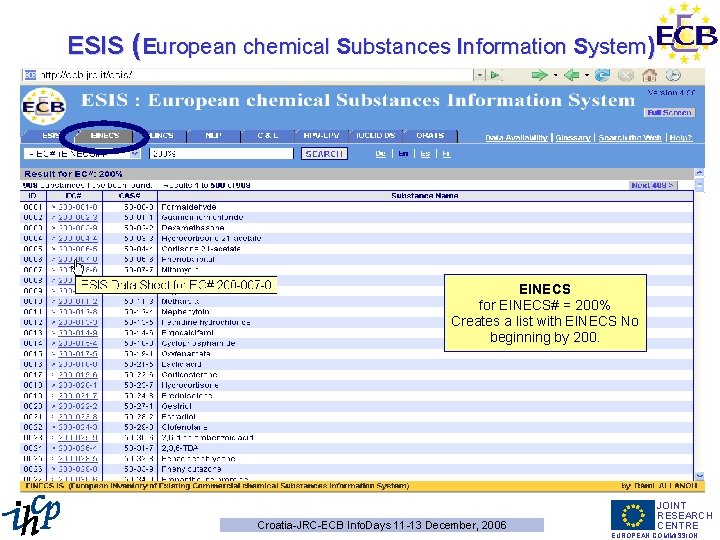This screenshot has height=540, width=720.
Task: Open the Help? link
Action: click(681, 138)
